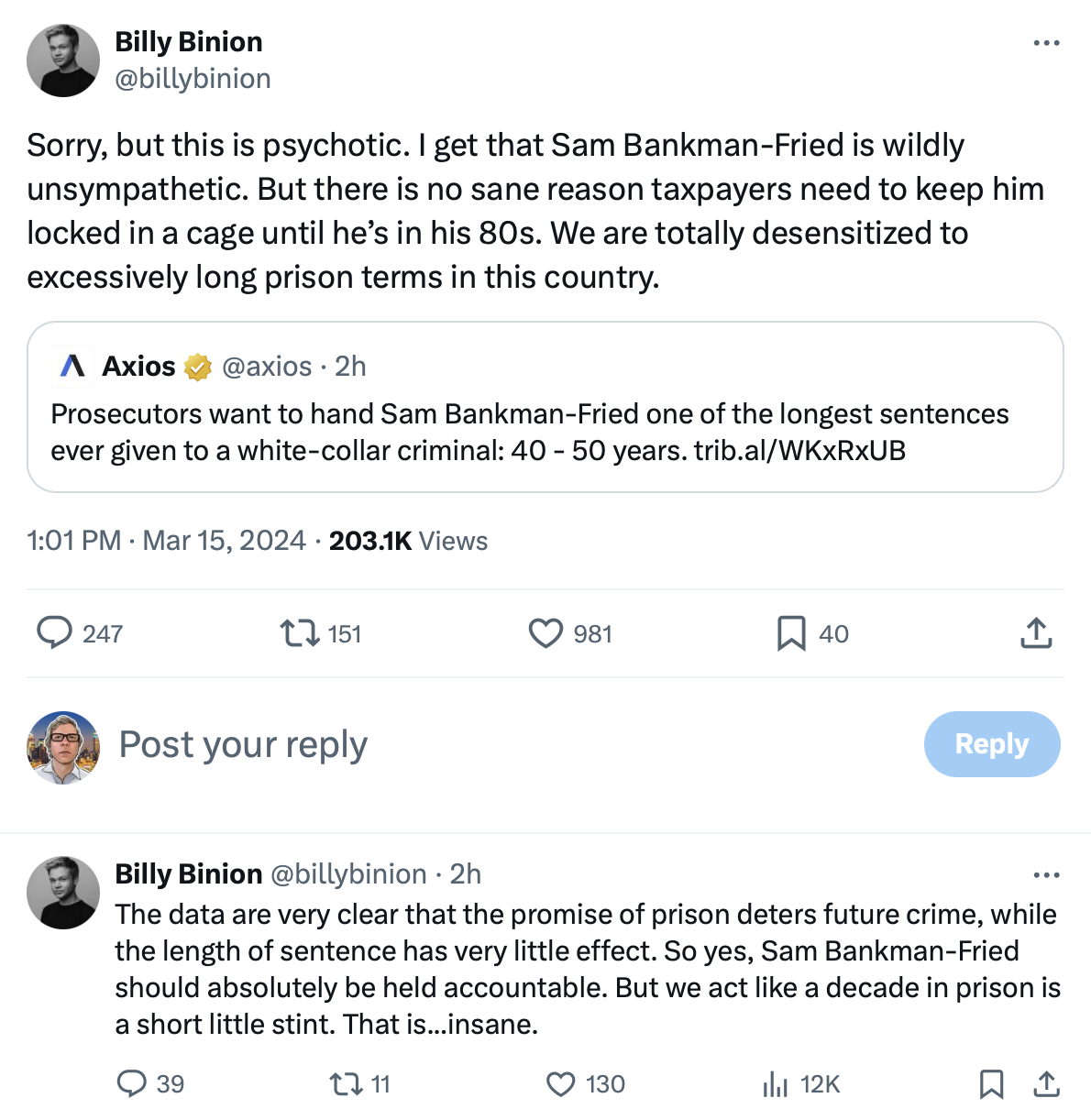This screenshot has width=1091, height=1120.
Task: Like the thread reply with 130 likes
Action: [561, 1084]
